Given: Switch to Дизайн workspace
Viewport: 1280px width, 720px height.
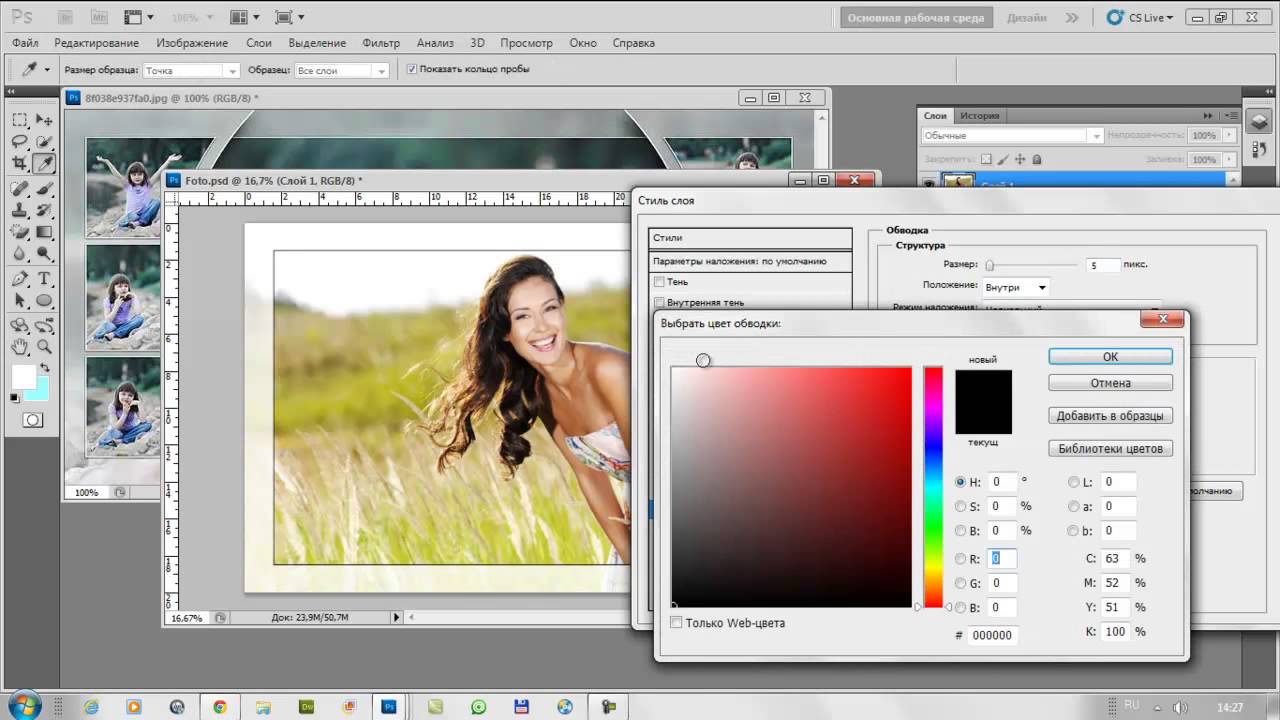Looking at the screenshot, I should pos(1027,18).
